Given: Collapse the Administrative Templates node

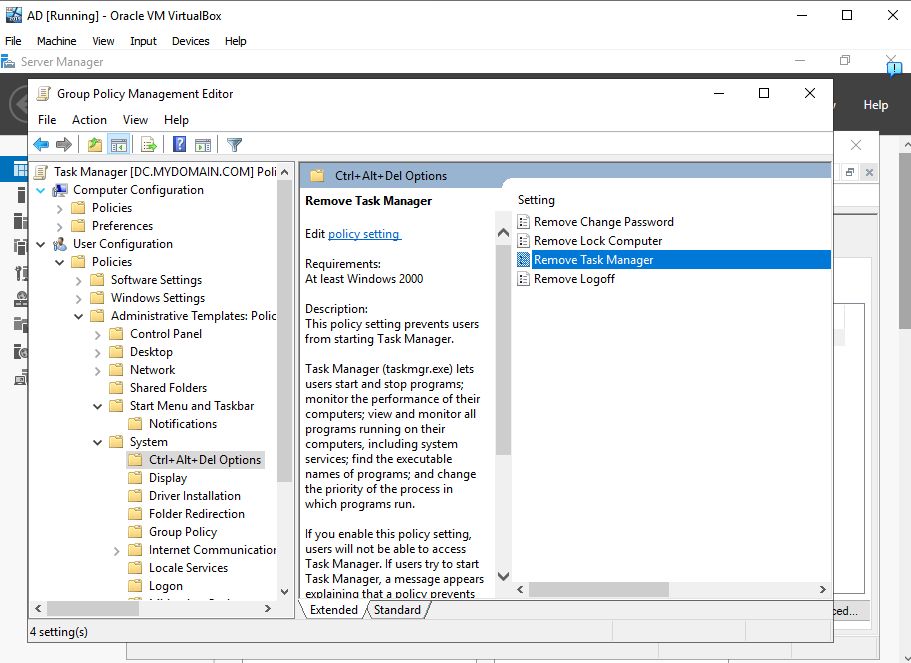Looking at the screenshot, I should coord(78,316).
